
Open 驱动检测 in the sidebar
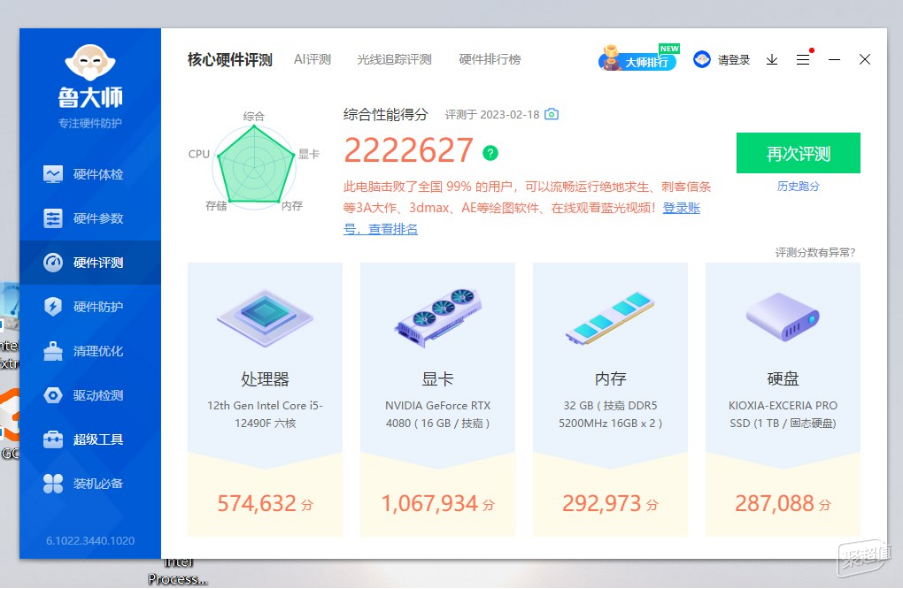coord(90,396)
